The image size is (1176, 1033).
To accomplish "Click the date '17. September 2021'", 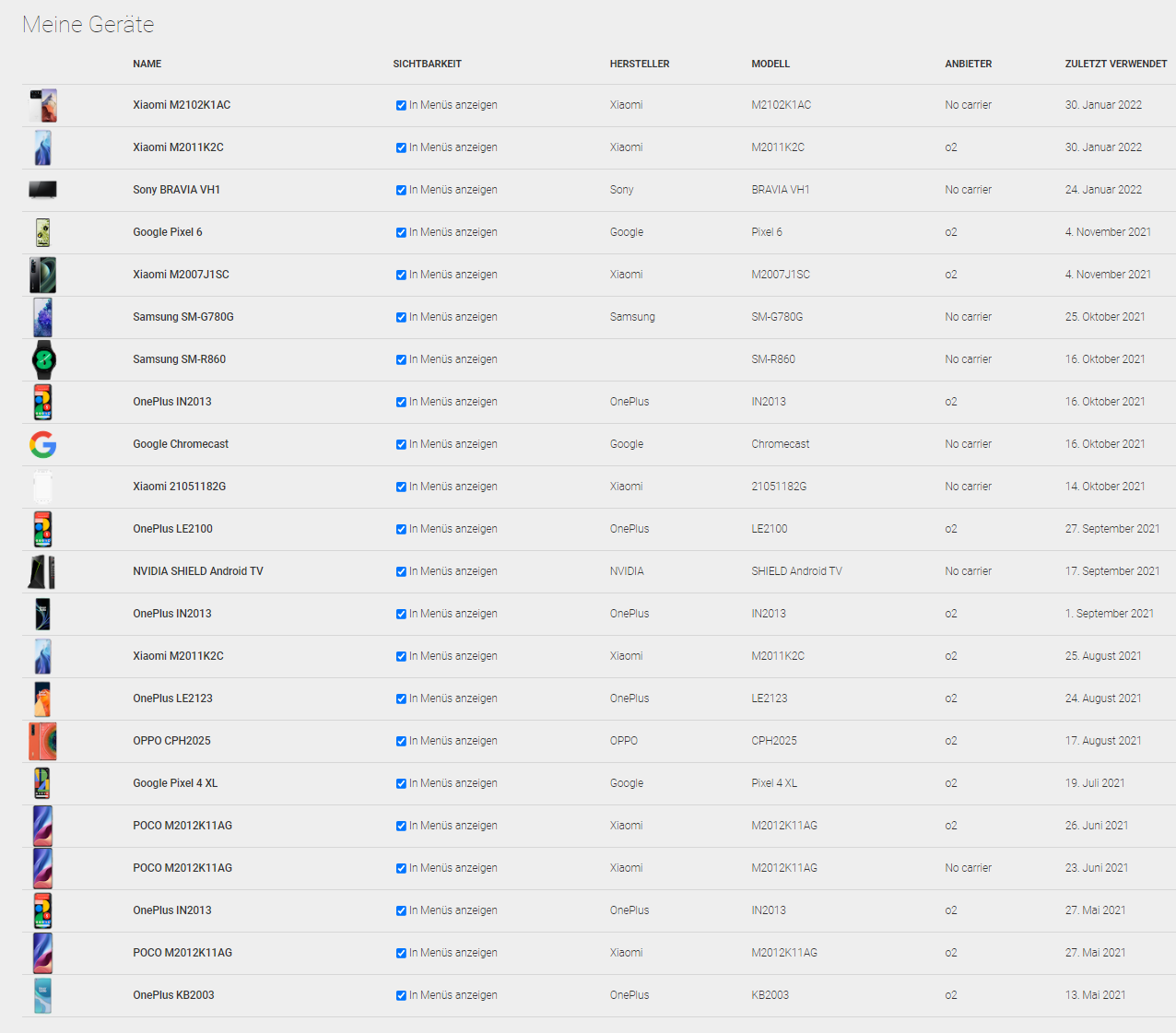I will [x=1112, y=571].
